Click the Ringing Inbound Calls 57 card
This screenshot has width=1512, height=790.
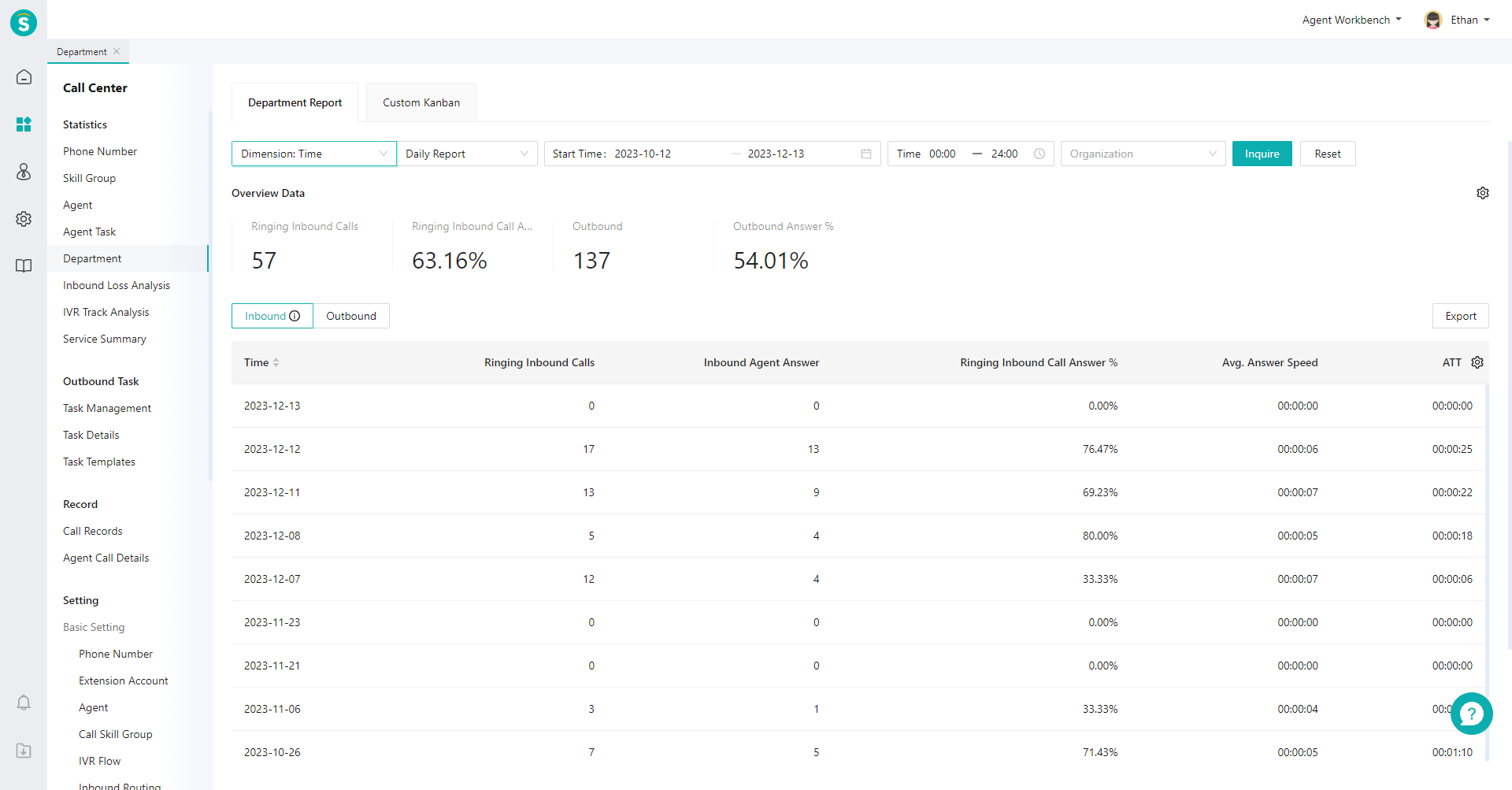(x=312, y=247)
